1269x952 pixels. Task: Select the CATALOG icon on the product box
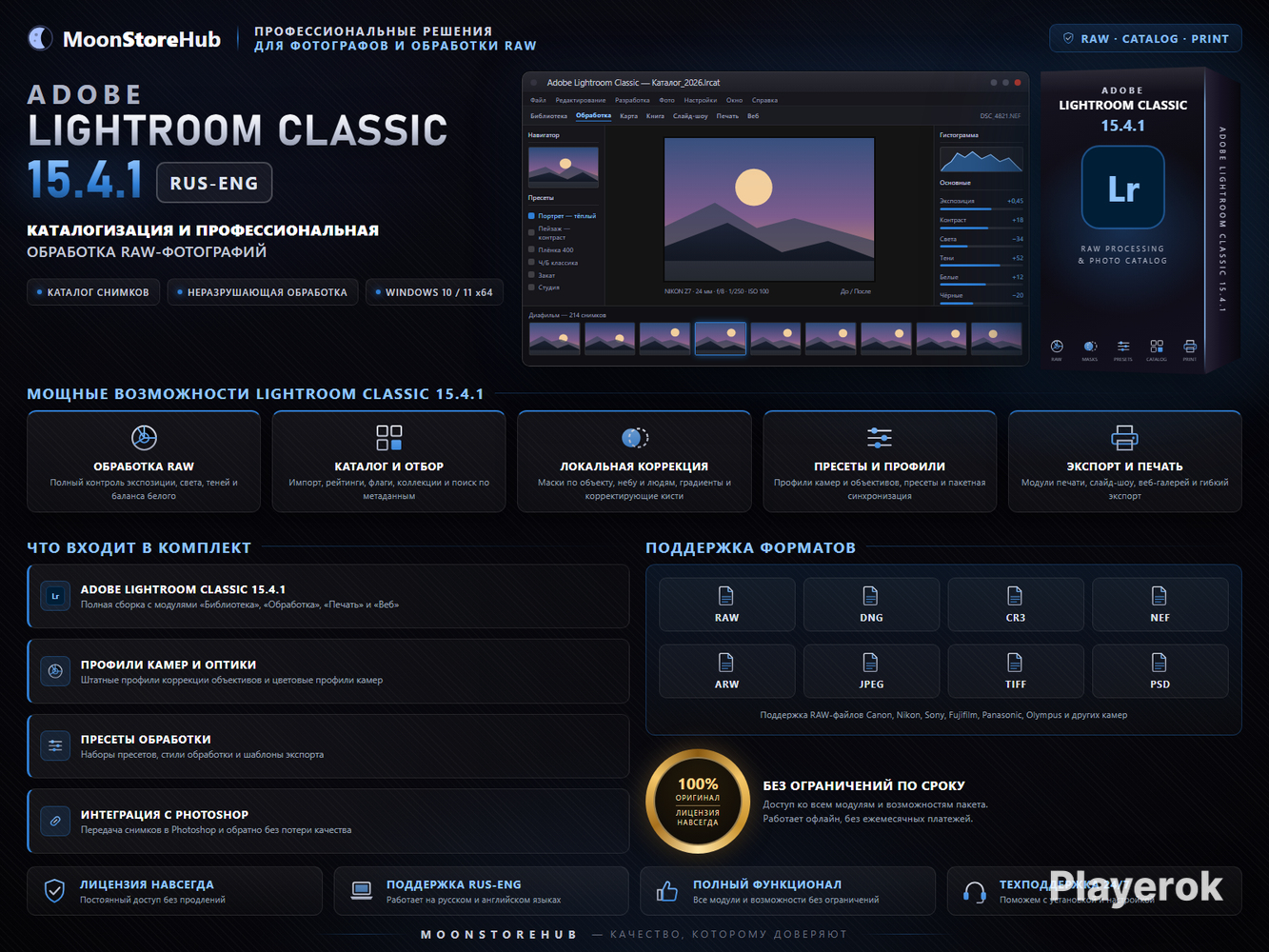click(1157, 347)
